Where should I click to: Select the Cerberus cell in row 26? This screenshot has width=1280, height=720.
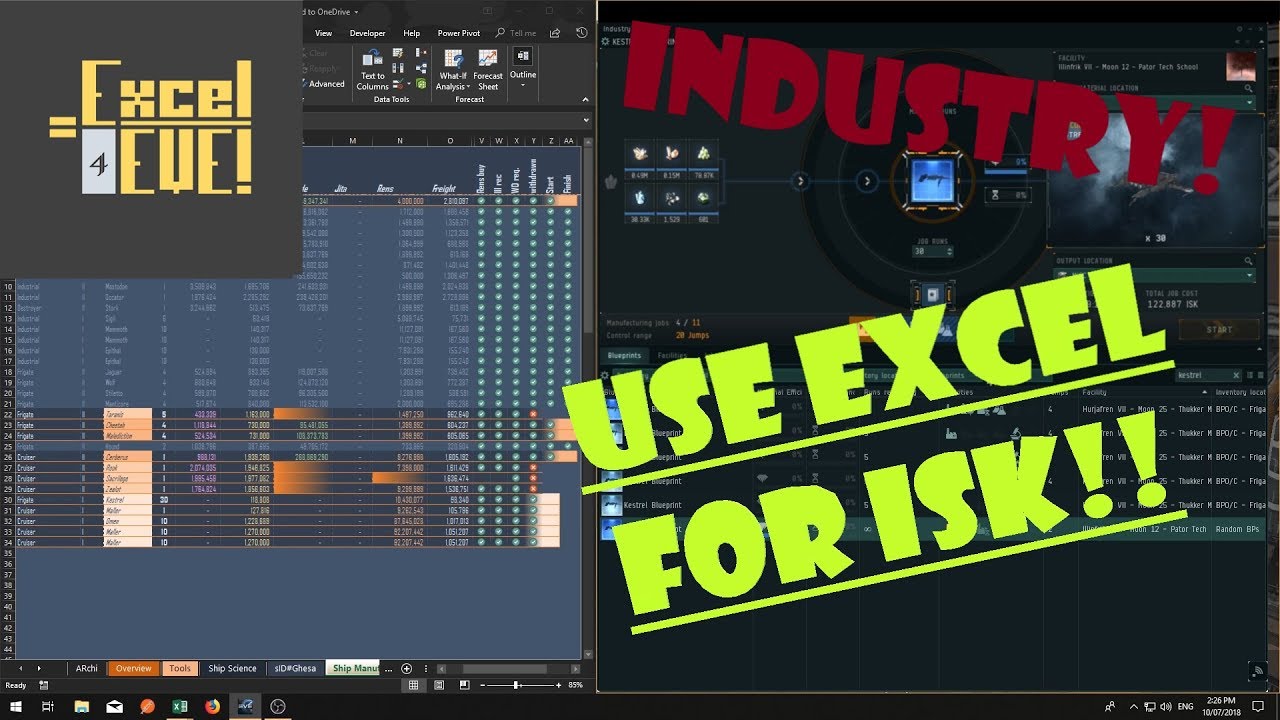coord(127,456)
